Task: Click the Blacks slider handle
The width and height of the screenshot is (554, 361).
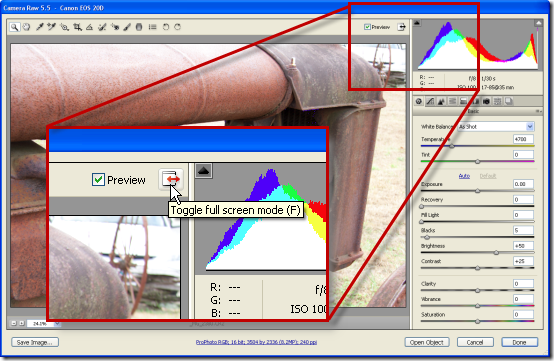Action: [x=427, y=237]
